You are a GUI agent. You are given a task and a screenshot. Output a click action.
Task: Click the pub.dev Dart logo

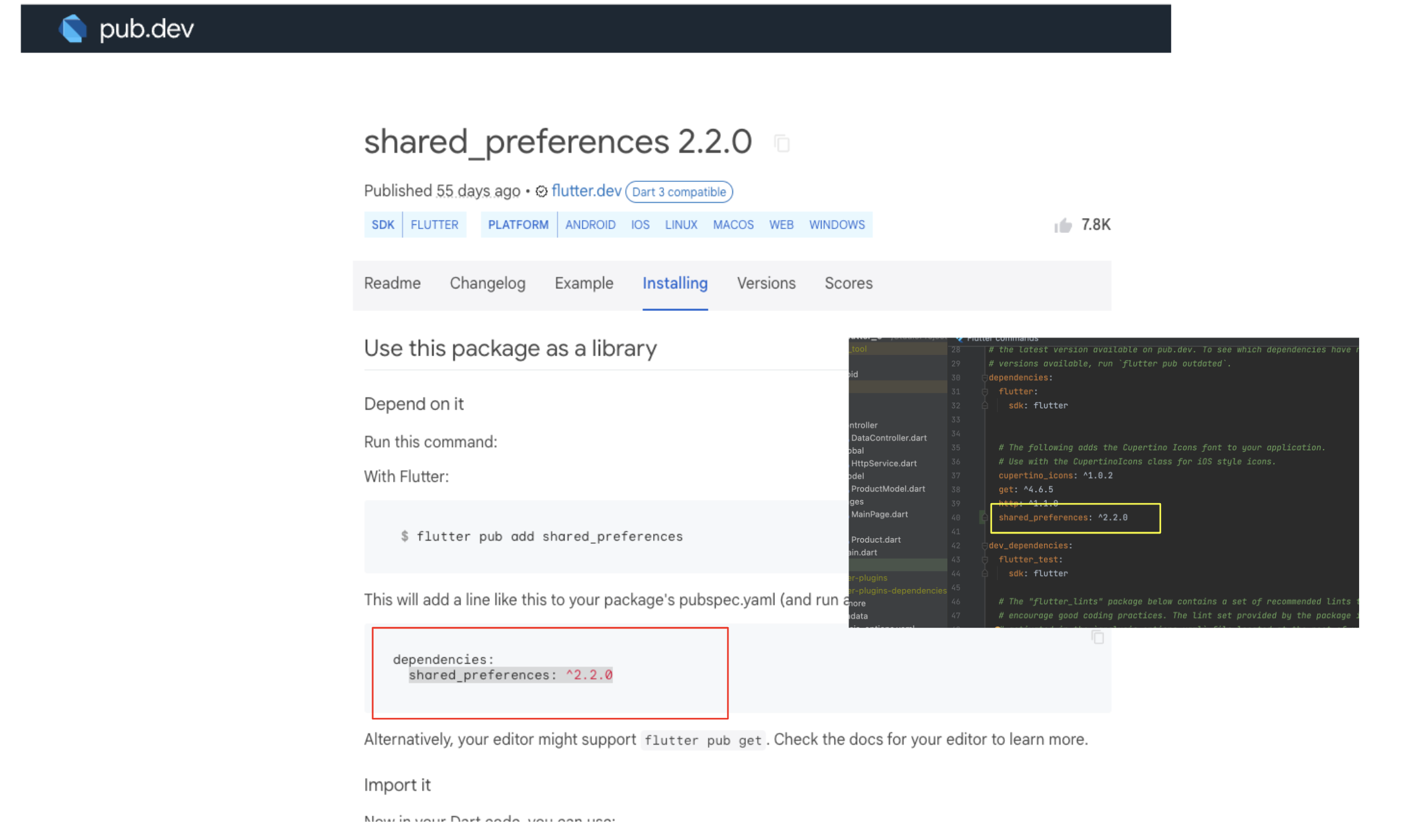(x=72, y=28)
